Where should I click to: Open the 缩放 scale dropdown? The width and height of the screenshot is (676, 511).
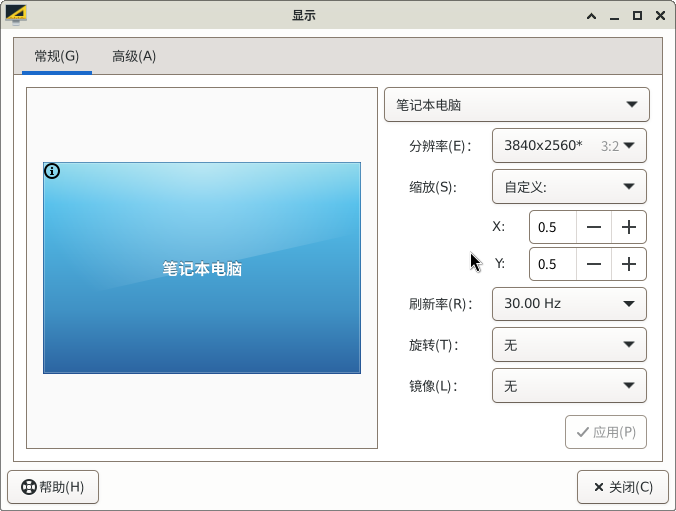568,186
